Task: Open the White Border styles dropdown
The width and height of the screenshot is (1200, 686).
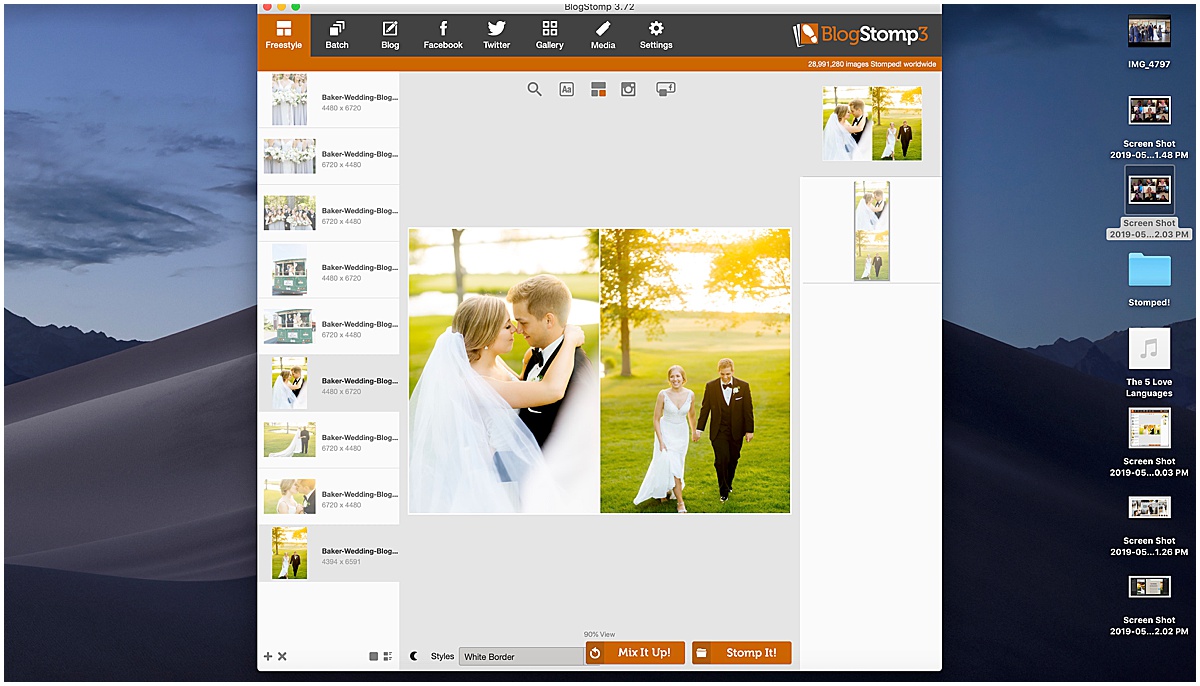Action: click(x=521, y=657)
